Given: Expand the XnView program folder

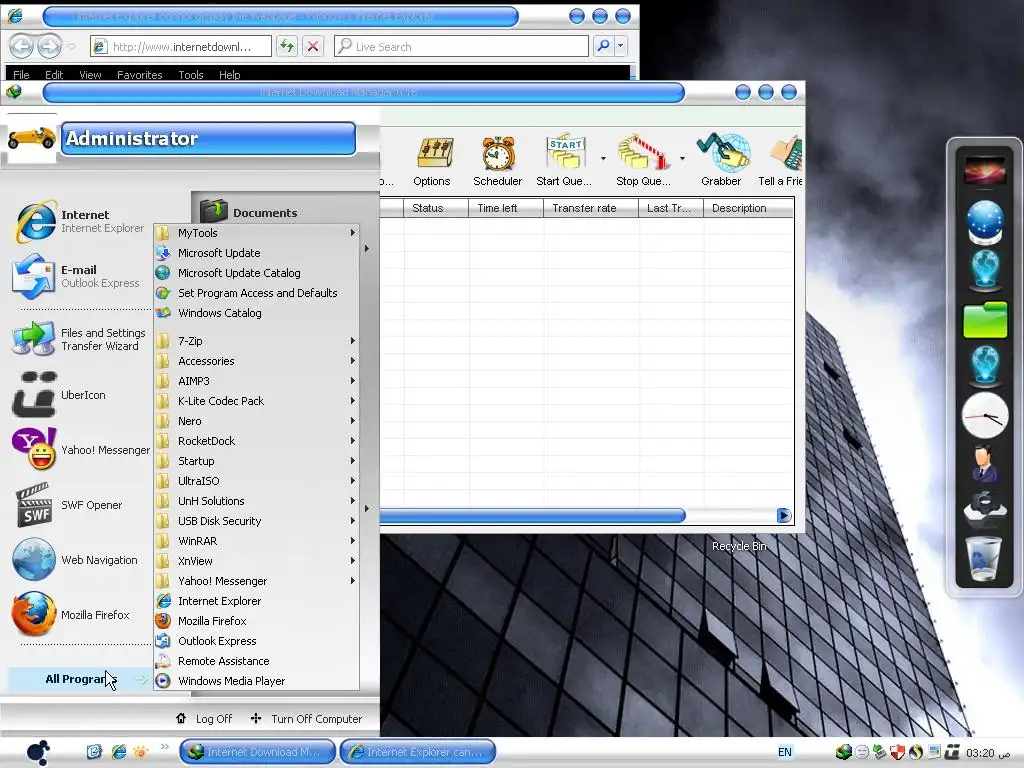Looking at the screenshot, I should [257, 561].
